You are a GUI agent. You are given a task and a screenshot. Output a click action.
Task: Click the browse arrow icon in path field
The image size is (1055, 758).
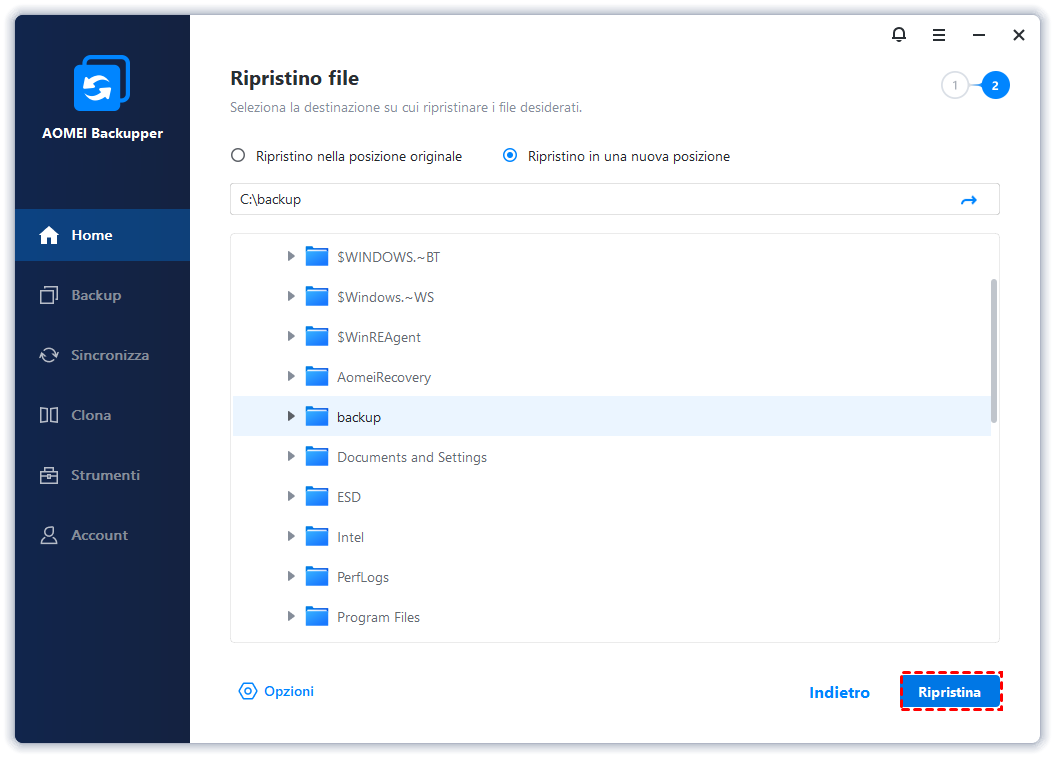[x=968, y=200]
